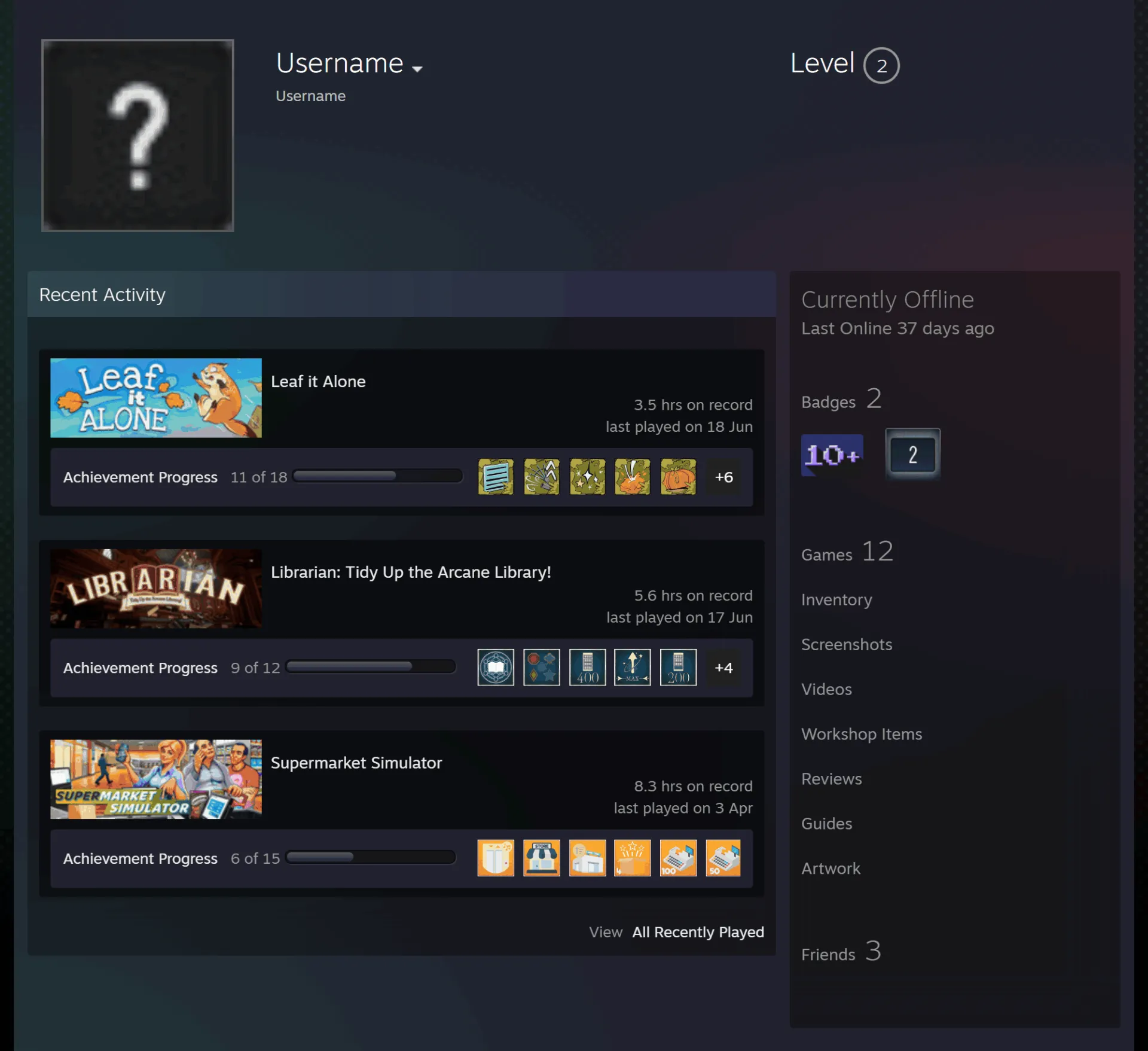The image size is (1148, 1051).
Task: Click Supermarket Simulator 6 of 15 progress bar
Action: (x=371, y=857)
